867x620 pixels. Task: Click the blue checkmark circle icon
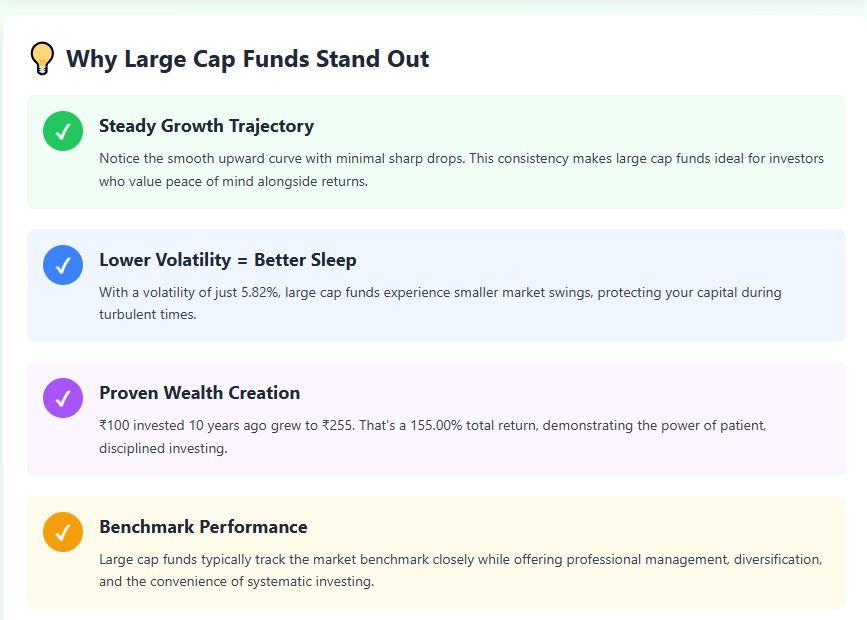(x=63, y=265)
